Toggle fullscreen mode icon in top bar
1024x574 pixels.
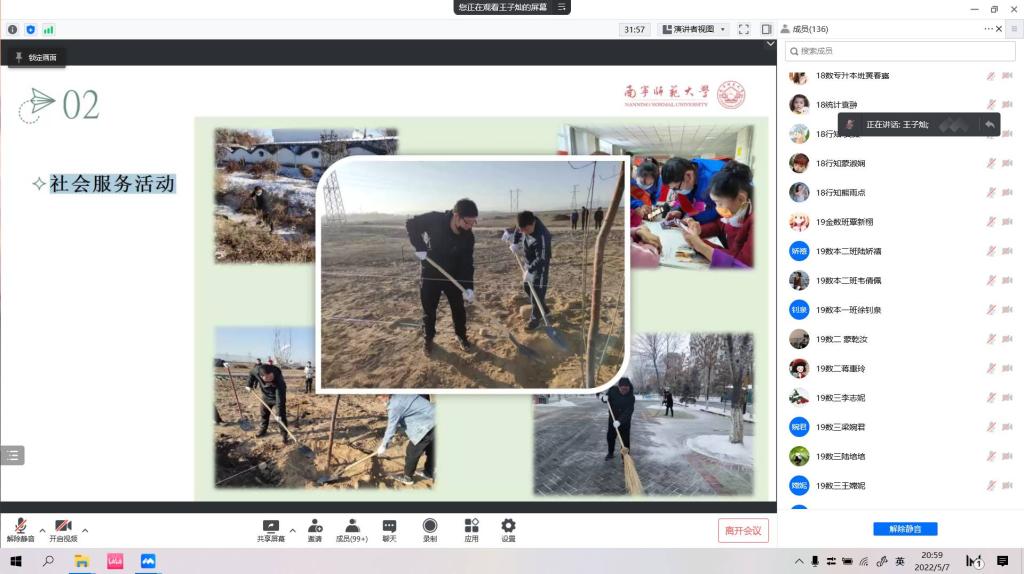pos(743,30)
